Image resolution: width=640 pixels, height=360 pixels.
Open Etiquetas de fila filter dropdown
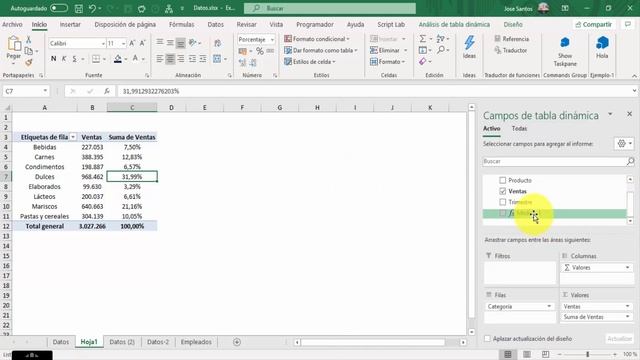point(73,137)
